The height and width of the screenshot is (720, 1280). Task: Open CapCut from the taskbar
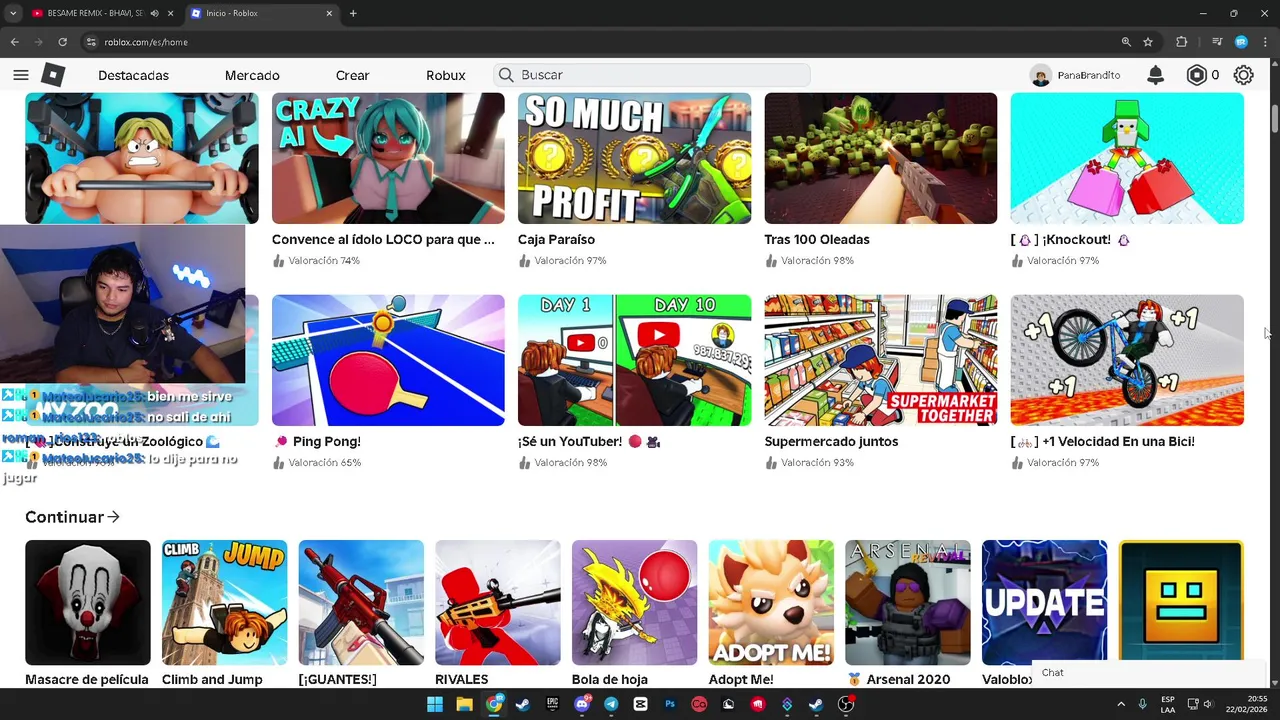[640, 704]
